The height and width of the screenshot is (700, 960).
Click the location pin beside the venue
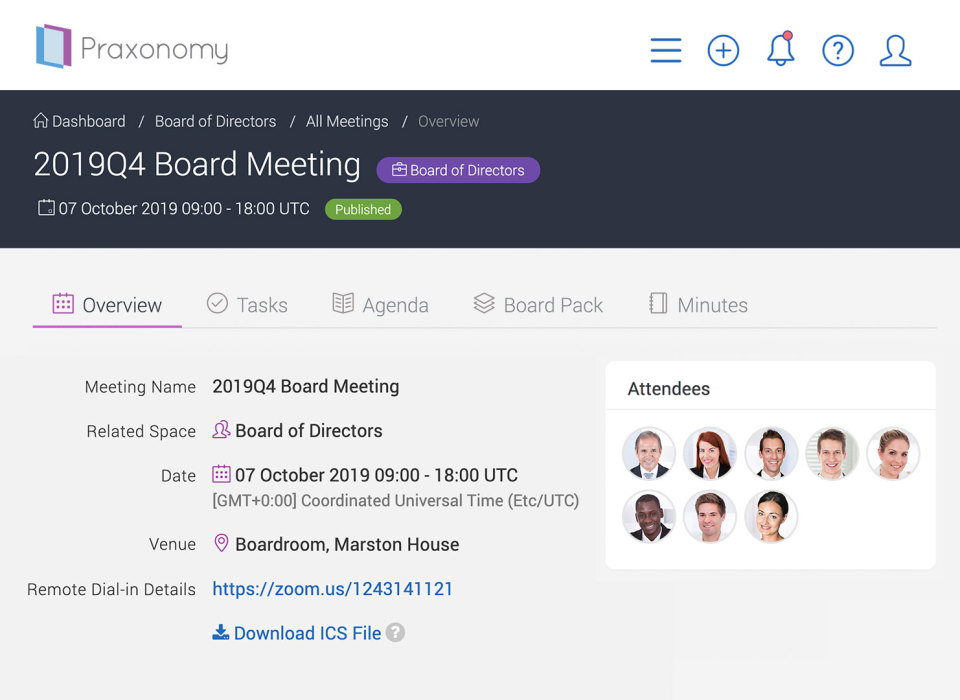point(220,543)
